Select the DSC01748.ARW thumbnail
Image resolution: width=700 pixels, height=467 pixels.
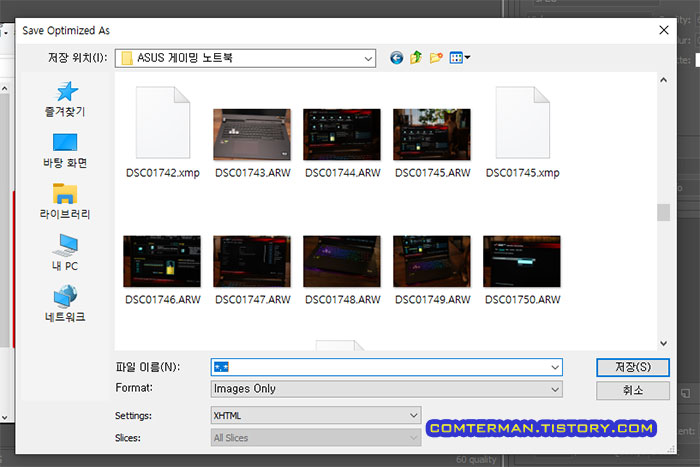click(342, 262)
